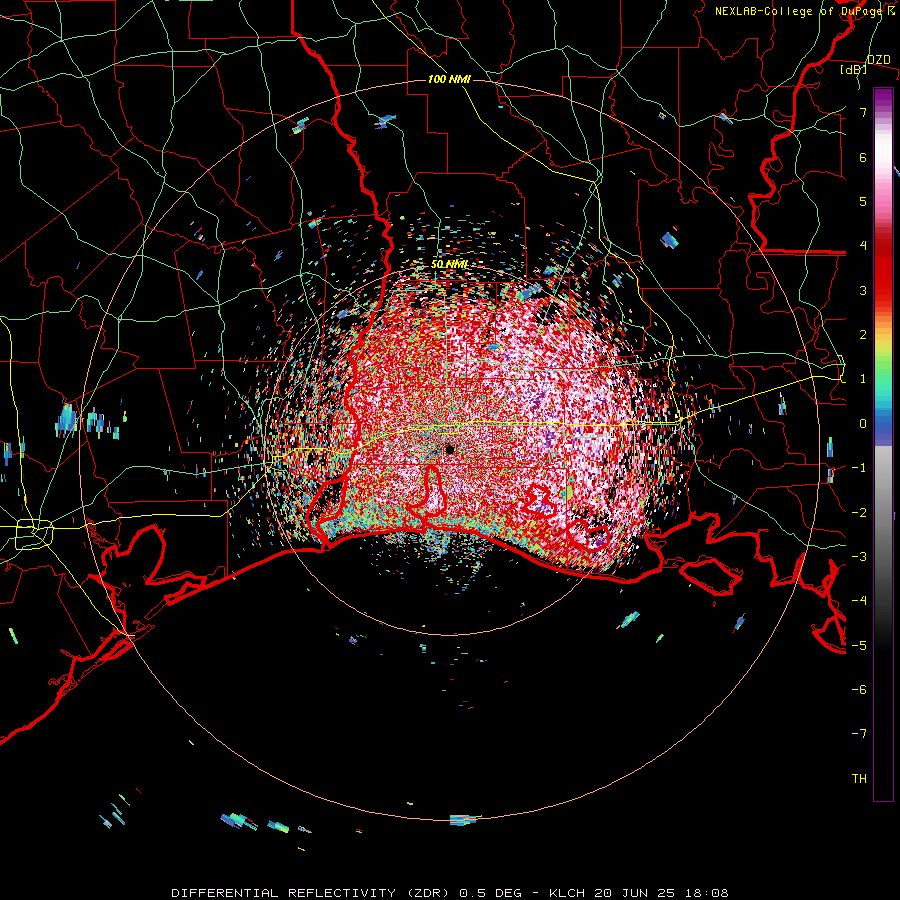Click the 3 tick label on color scale
Image resolution: width=900 pixels, height=900 pixels.
point(863,290)
